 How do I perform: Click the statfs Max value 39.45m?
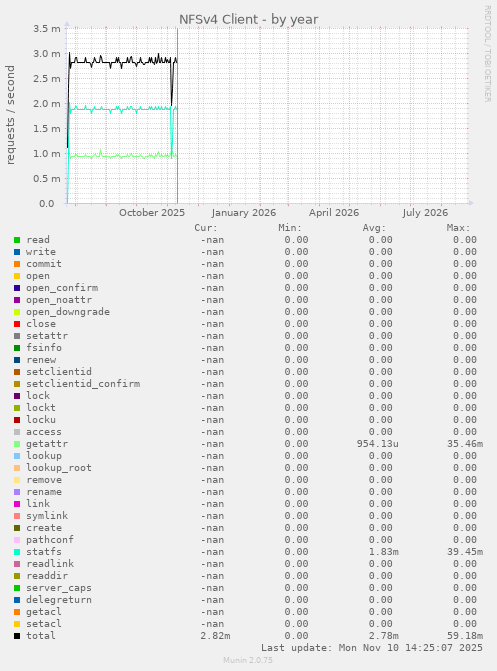465,552
